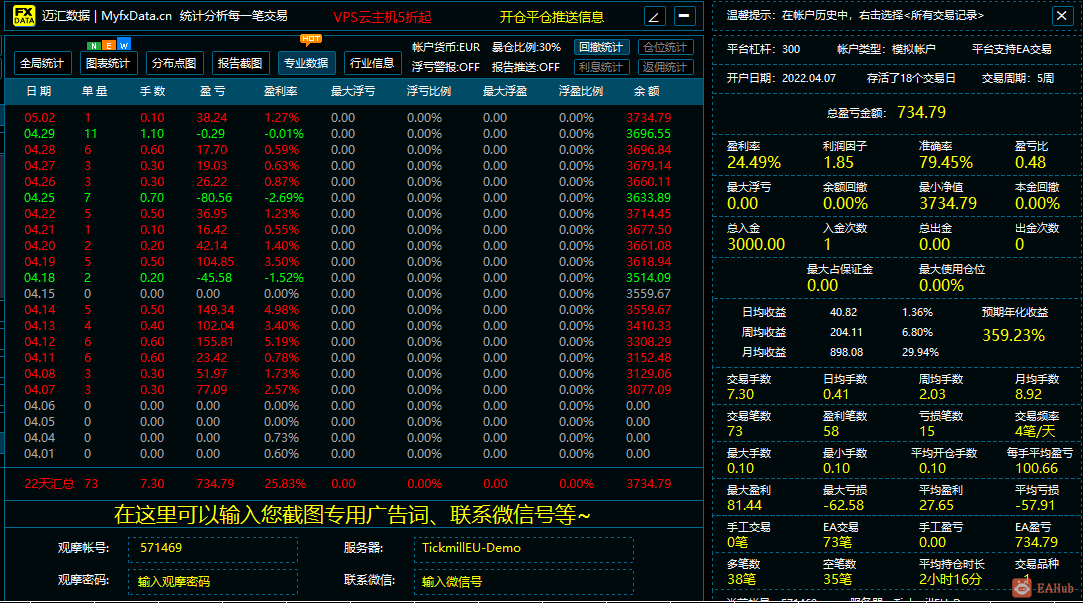
Task: Toggle the 浮亏警报 OFF setting
Action: tap(445, 67)
